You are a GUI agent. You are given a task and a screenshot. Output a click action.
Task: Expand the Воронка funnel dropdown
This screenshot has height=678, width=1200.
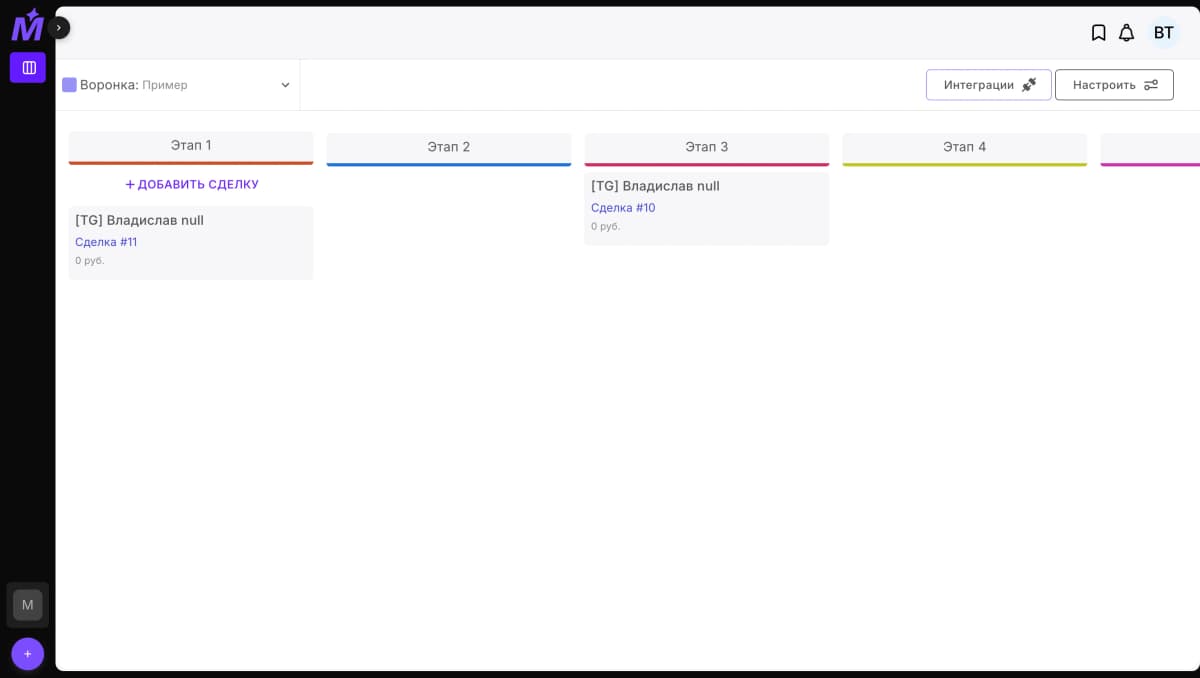point(285,85)
